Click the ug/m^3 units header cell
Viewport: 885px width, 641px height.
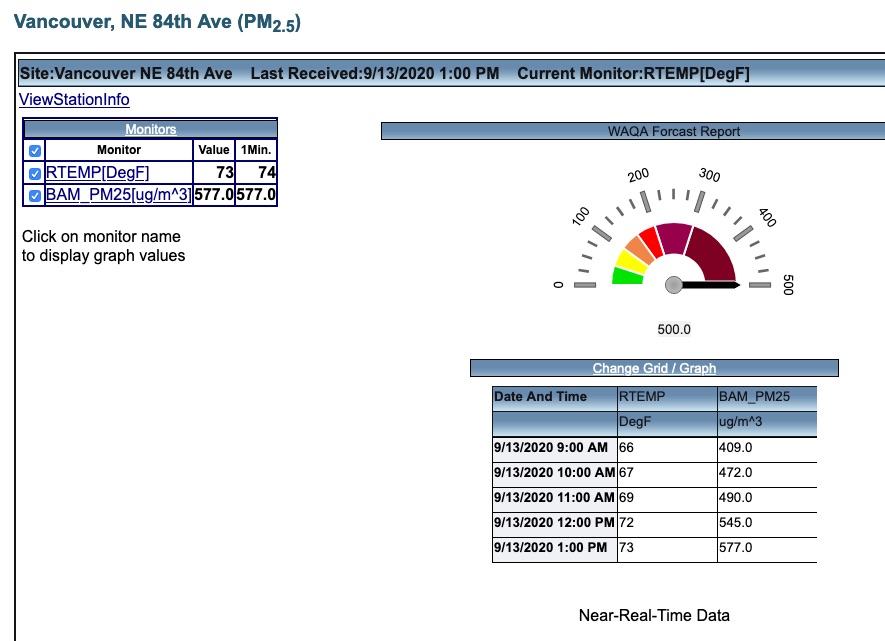point(767,423)
